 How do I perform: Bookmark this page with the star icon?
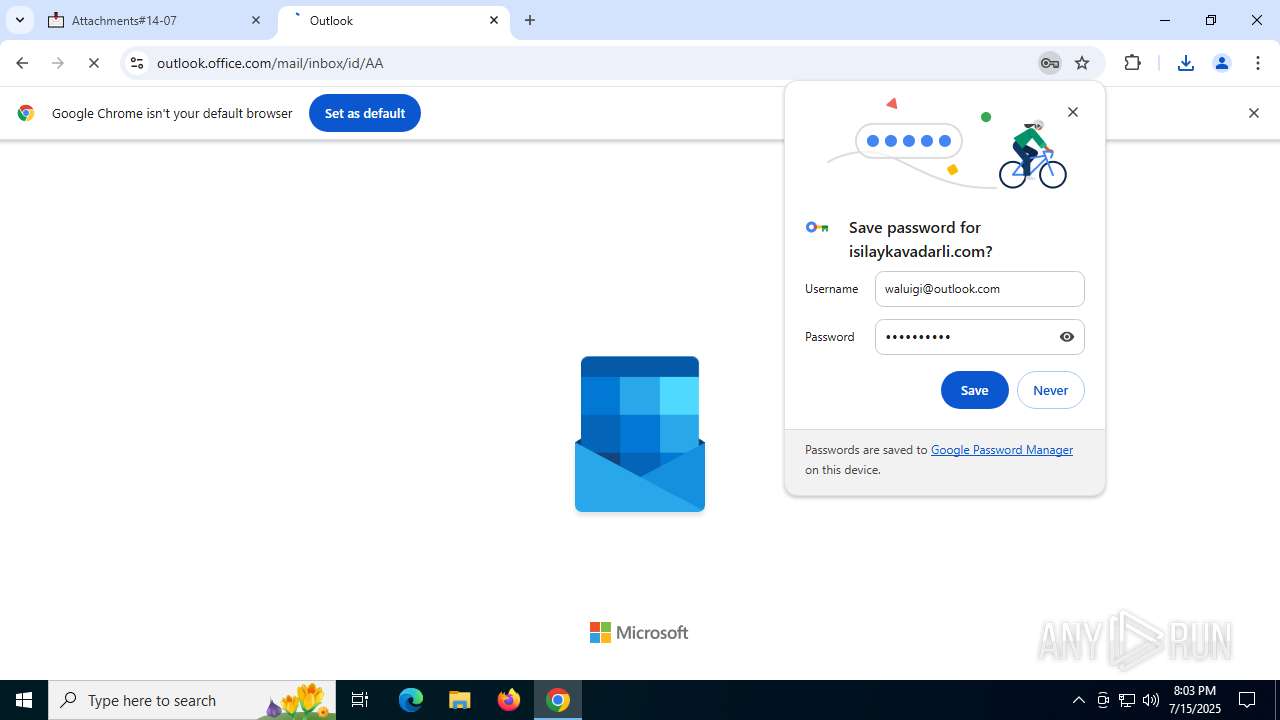tap(1082, 63)
